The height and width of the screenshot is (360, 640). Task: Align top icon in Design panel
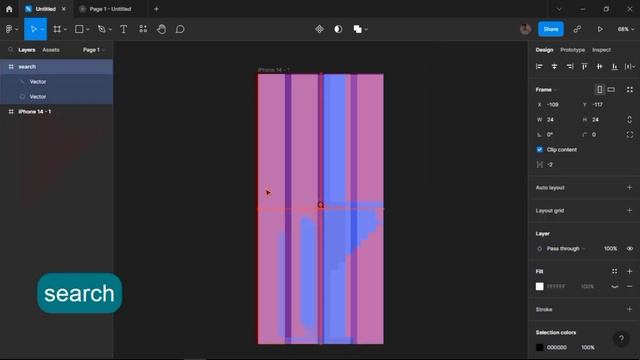click(x=584, y=66)
